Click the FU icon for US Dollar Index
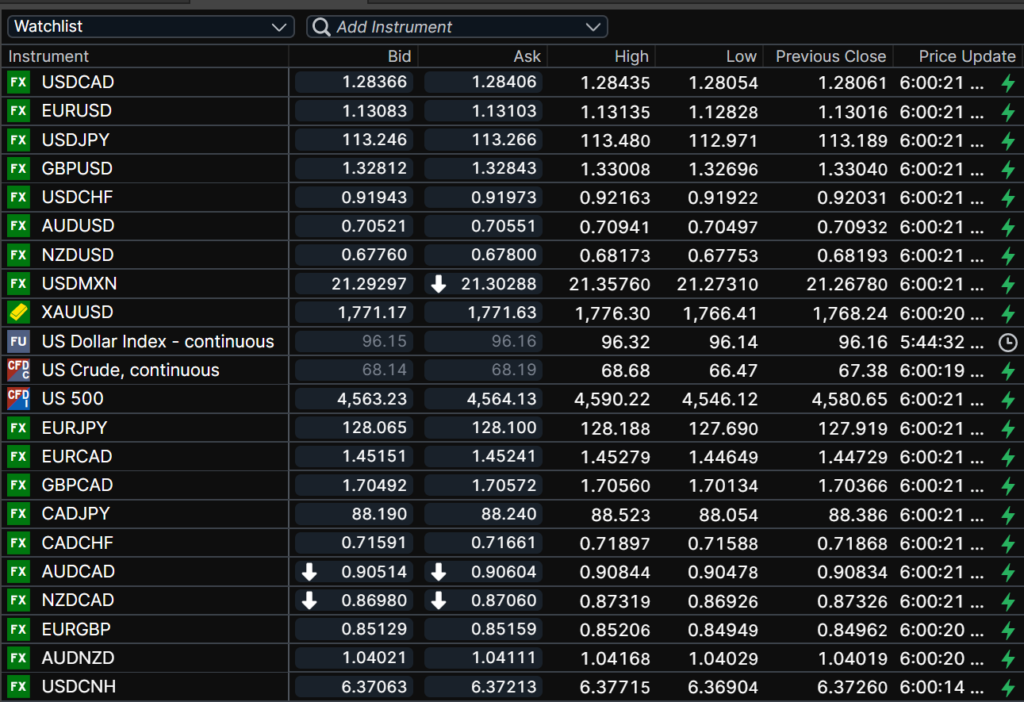This screenshot has width=1024, height=702. pyautogui.click(x=18, y=342)
